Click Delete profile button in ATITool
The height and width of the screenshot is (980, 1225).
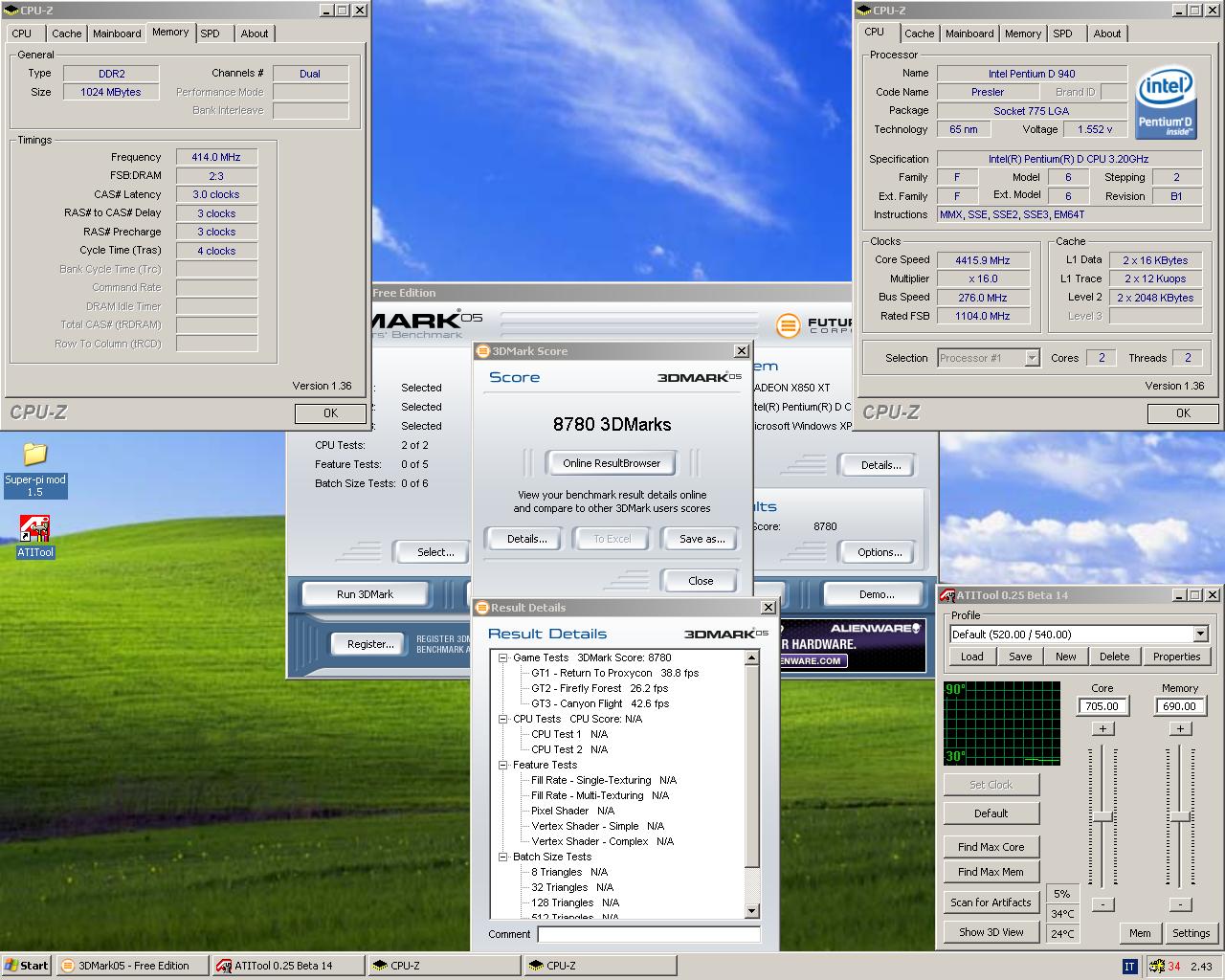pyautogui.click(x=1114, y=657)
